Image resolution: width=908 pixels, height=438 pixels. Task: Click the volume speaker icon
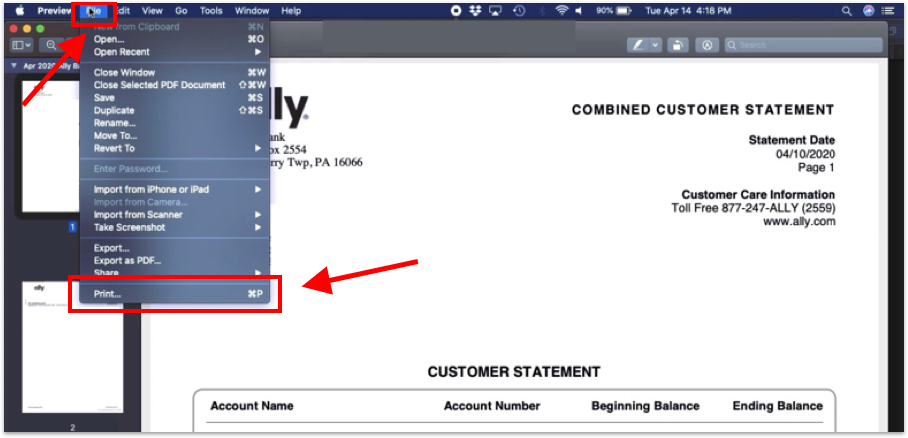tap(579, 10)
